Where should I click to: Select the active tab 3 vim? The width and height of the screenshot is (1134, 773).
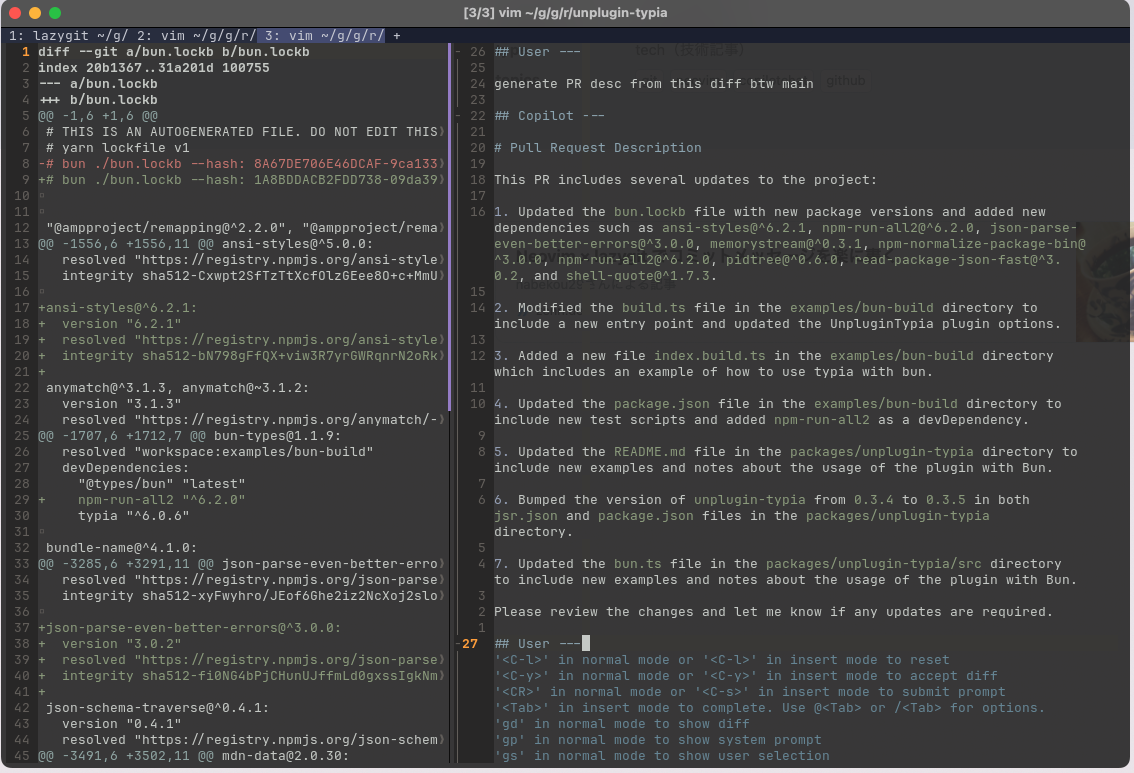pos(321,35)
